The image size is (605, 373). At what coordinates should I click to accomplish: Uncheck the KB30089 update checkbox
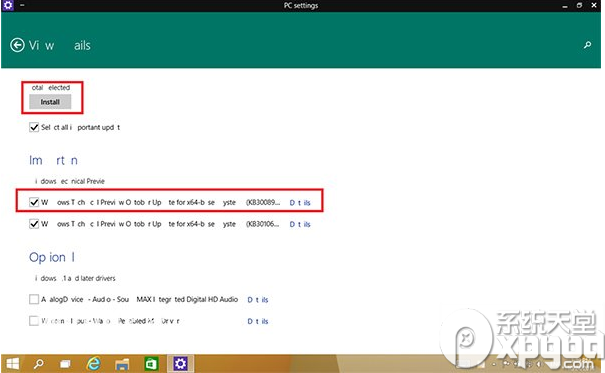34,202
